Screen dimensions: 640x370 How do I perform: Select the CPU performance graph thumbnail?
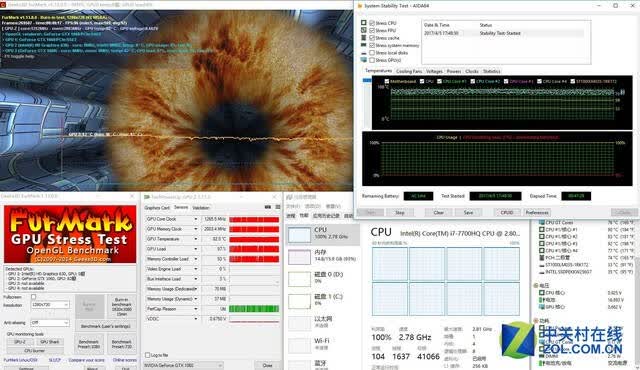coord(300,235)
